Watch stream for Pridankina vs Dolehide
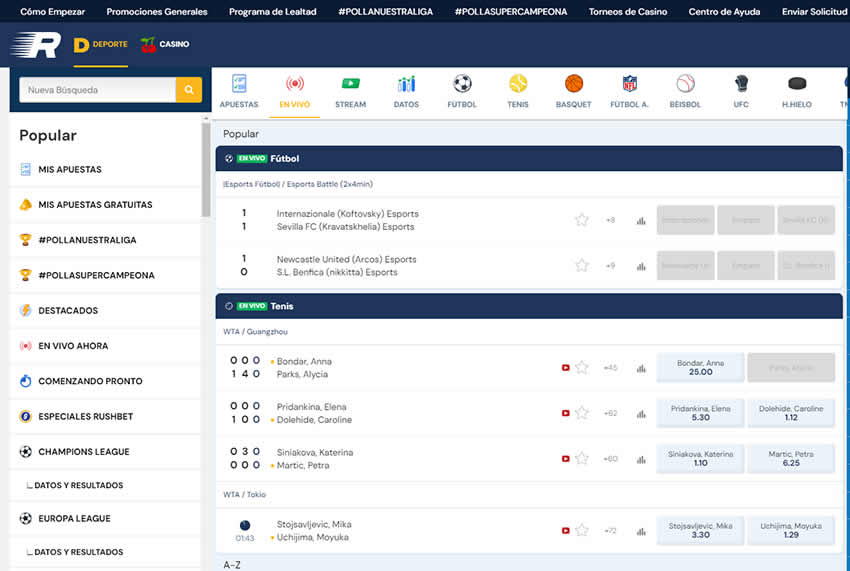Image resolution: width=850 pixels, height=571 pixels. (x=565, y=413)
